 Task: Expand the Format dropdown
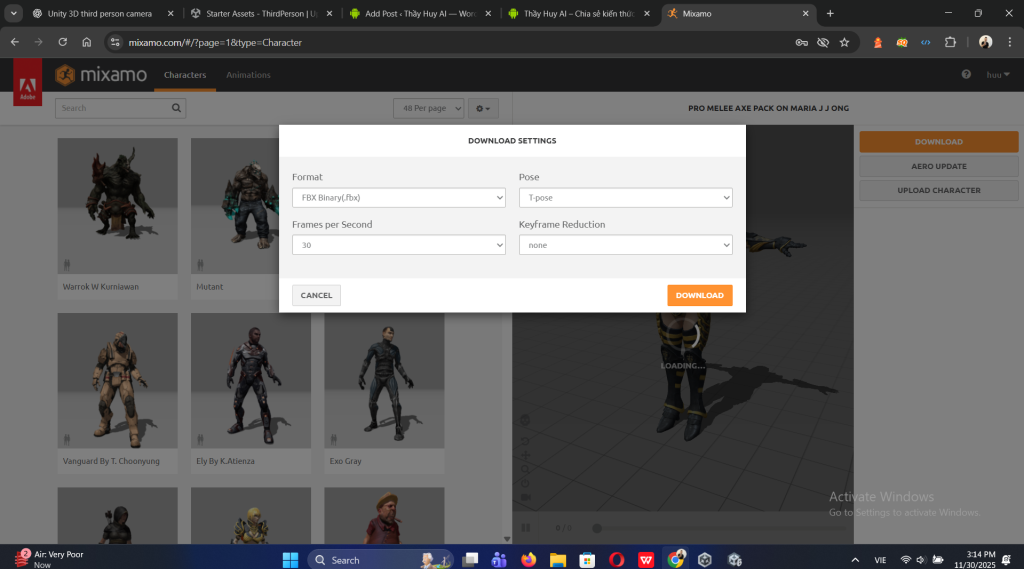point(398,198)
